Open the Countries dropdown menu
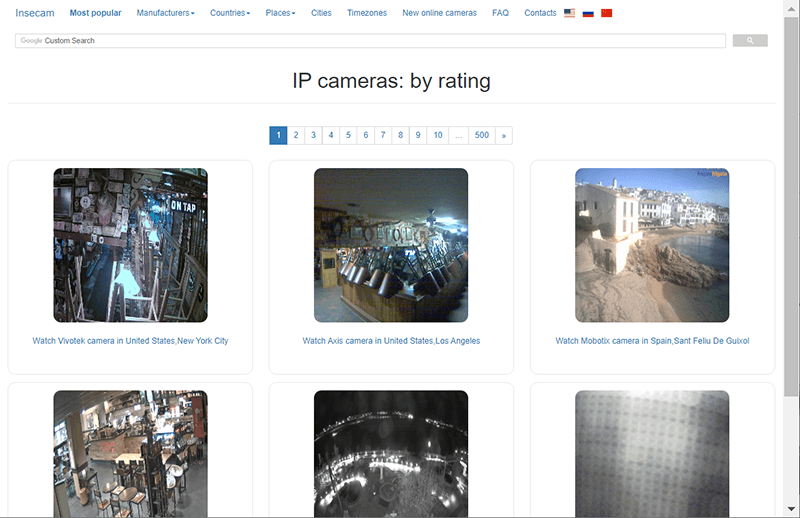This screenshot has width=800, height=518. (x=230, y=13)
